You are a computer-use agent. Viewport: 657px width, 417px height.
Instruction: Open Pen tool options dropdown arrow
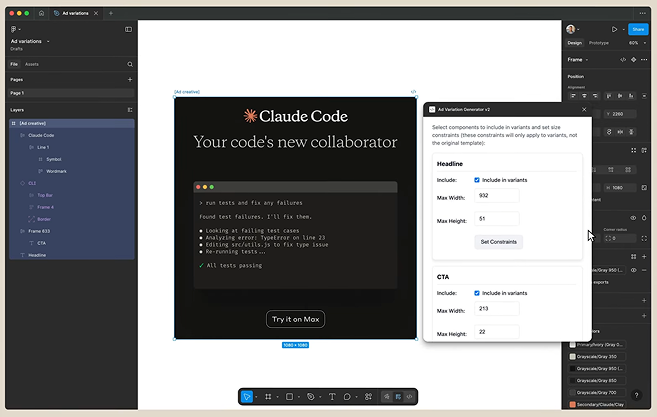point(320,397)
